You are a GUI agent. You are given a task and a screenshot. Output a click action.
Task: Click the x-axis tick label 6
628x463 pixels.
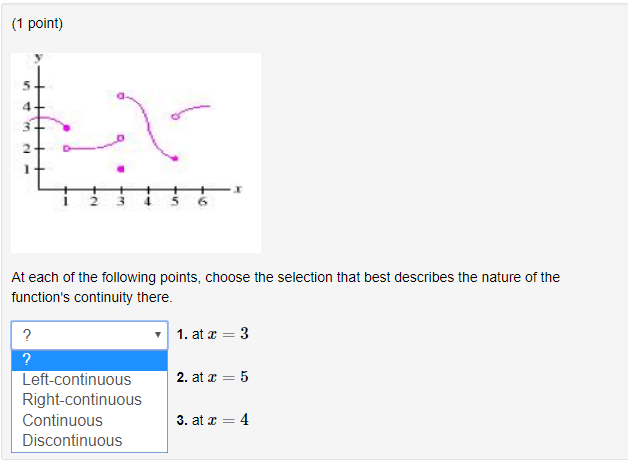[x=202, y=203]
